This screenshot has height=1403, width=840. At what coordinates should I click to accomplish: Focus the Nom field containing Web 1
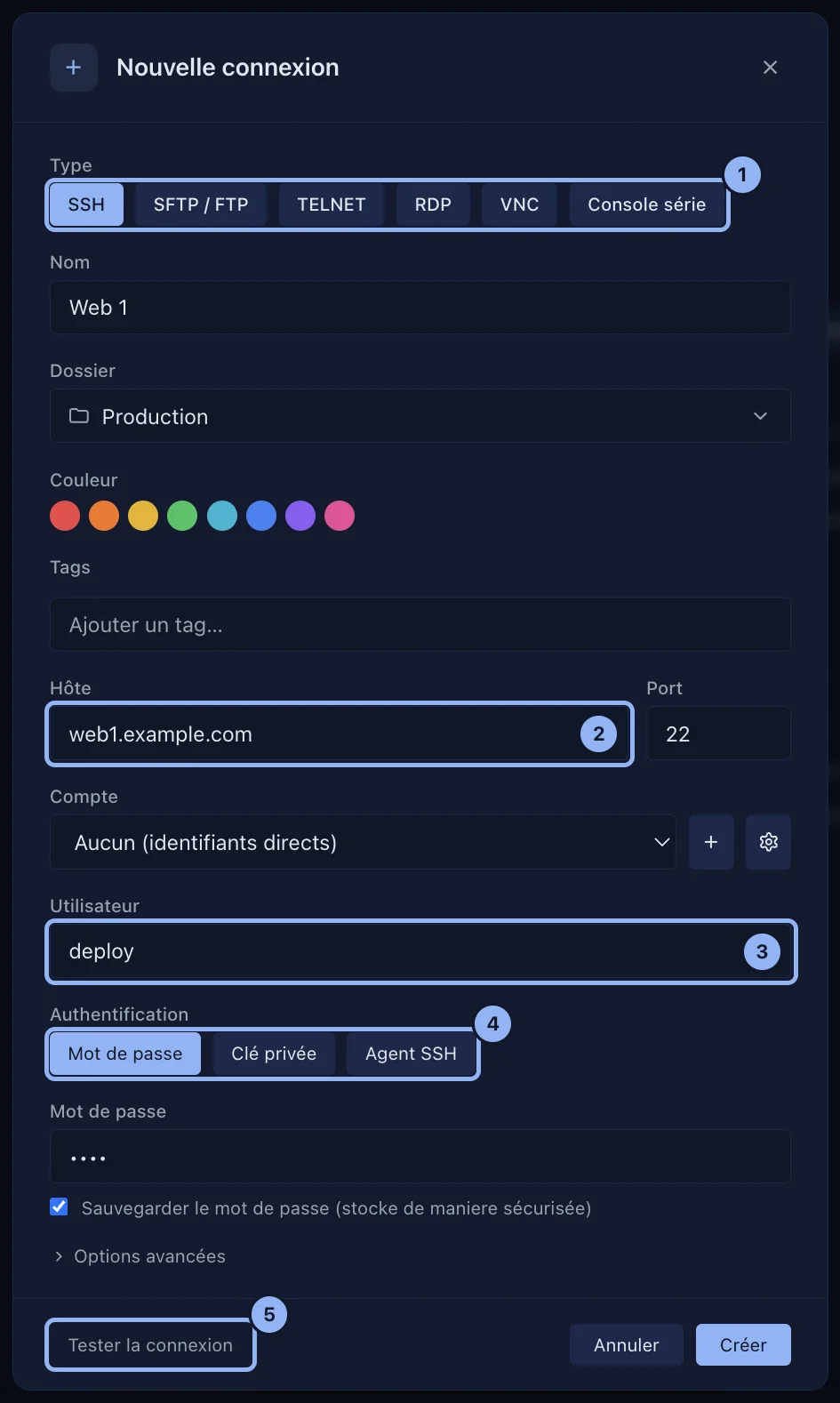click(420, 308)
